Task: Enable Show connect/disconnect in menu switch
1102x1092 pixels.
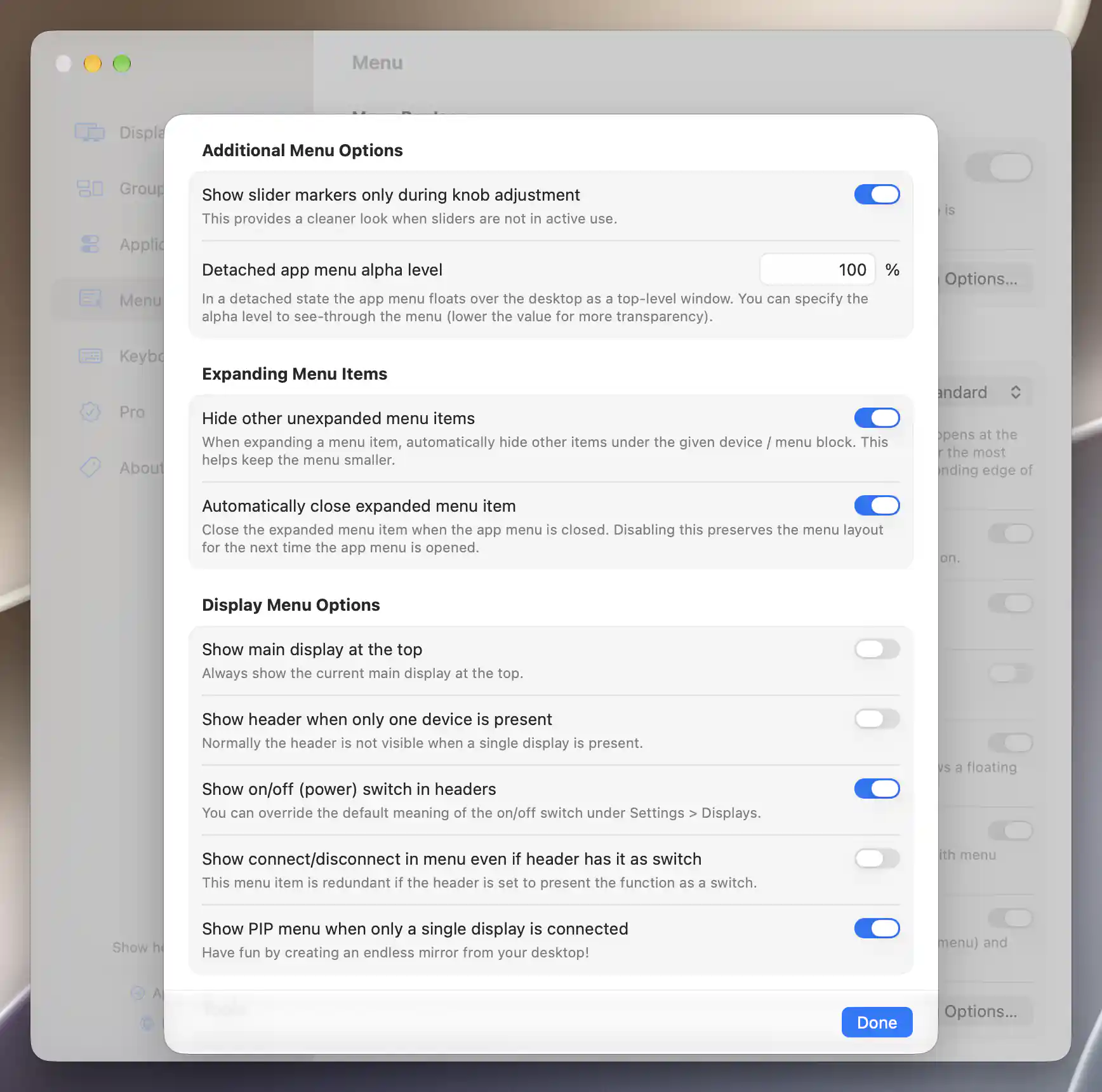Action: (877, 858)
